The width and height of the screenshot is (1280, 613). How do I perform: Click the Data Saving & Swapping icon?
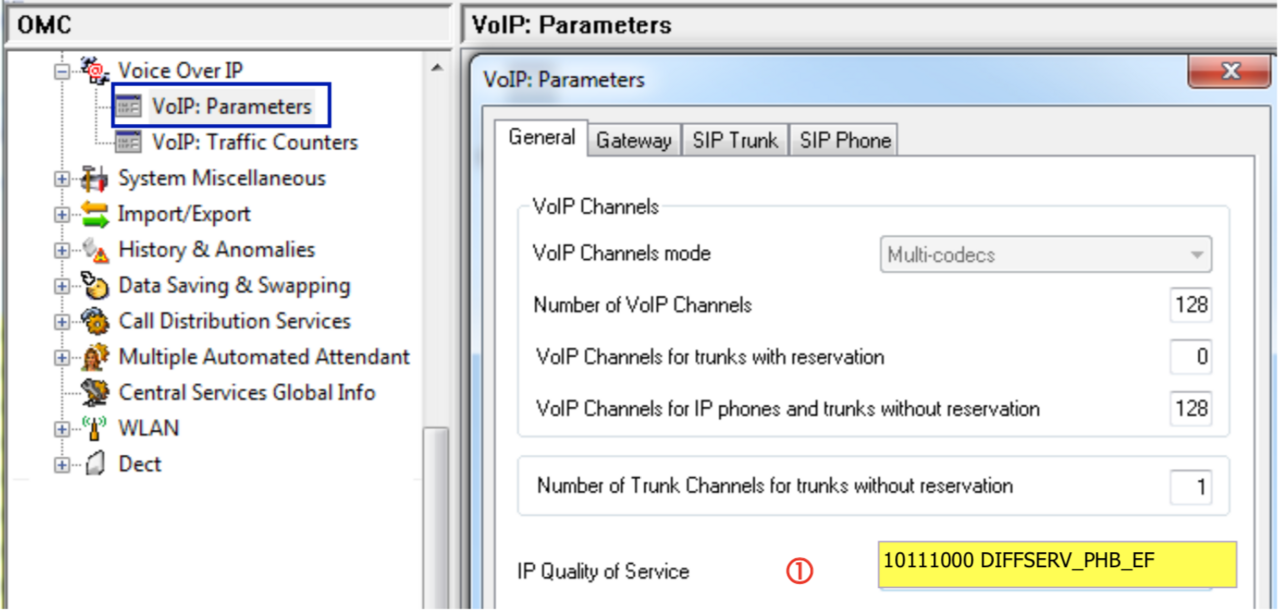95,286
